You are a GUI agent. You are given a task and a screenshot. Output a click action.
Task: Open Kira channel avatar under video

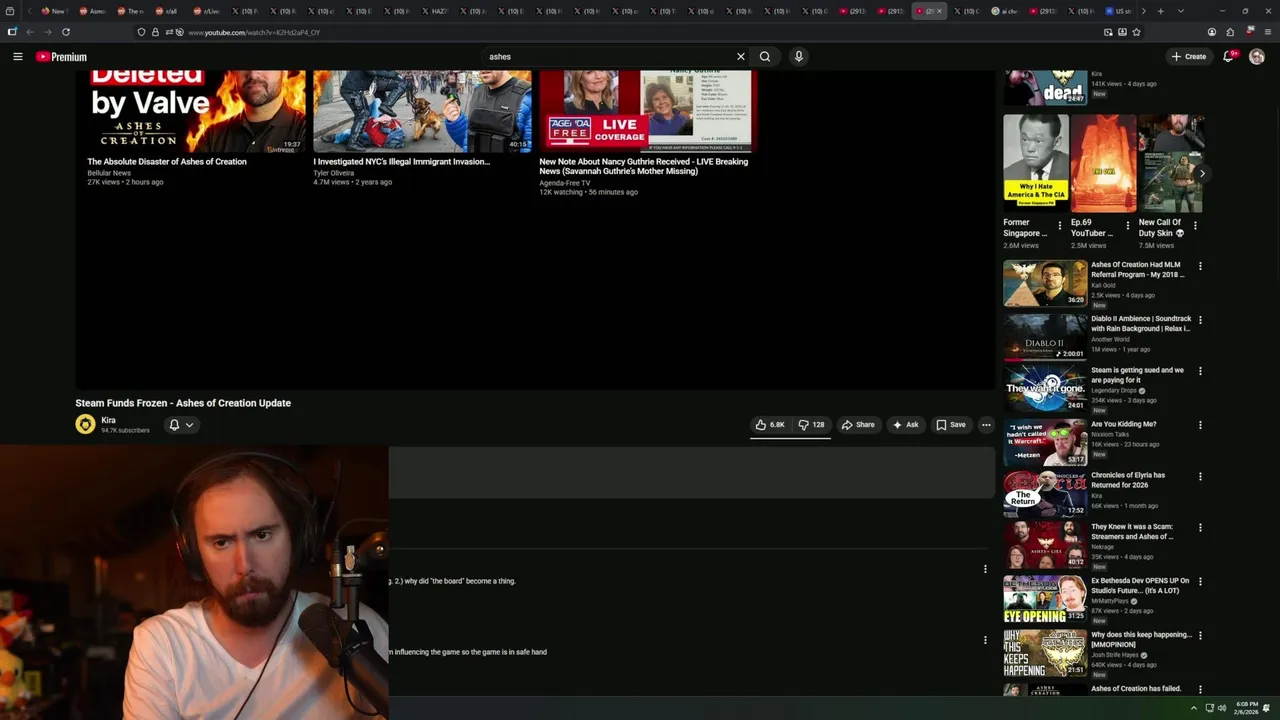[85, 425]
